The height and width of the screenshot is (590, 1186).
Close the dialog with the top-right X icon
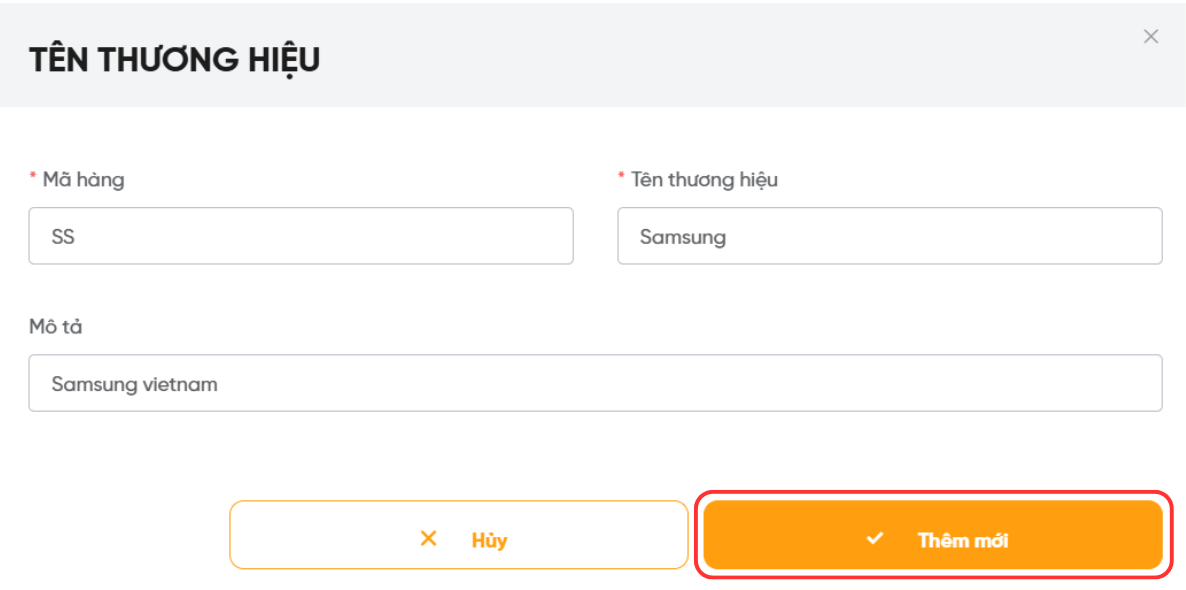click(x=1151, y=37)
